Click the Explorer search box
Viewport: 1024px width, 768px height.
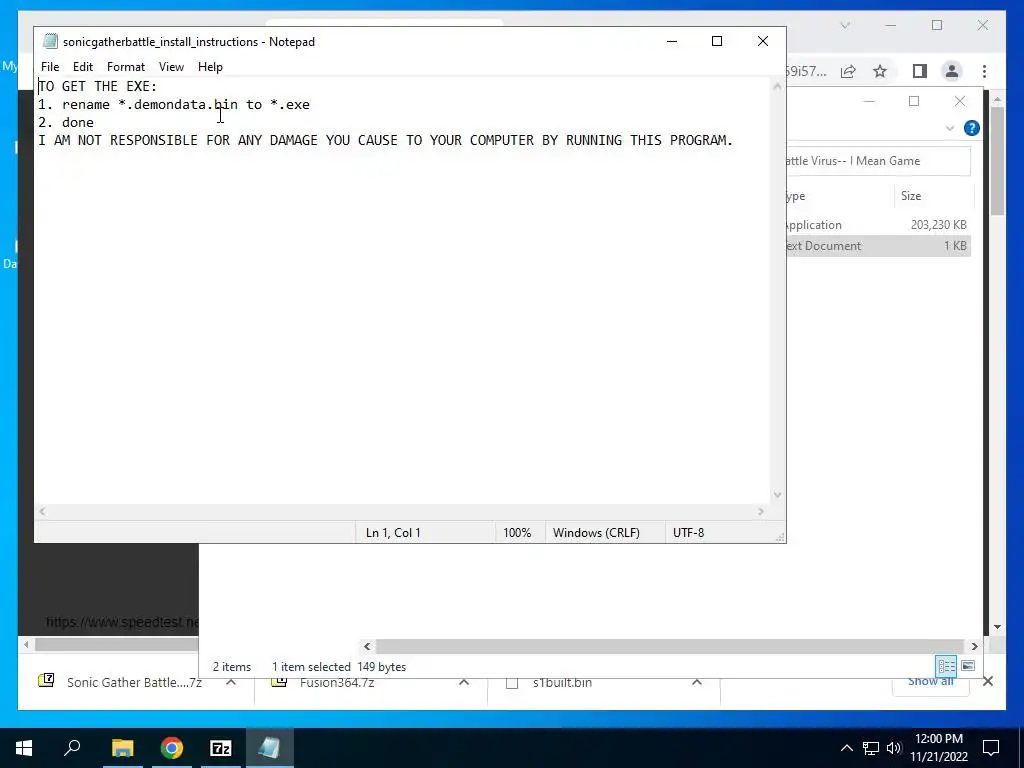878,161
